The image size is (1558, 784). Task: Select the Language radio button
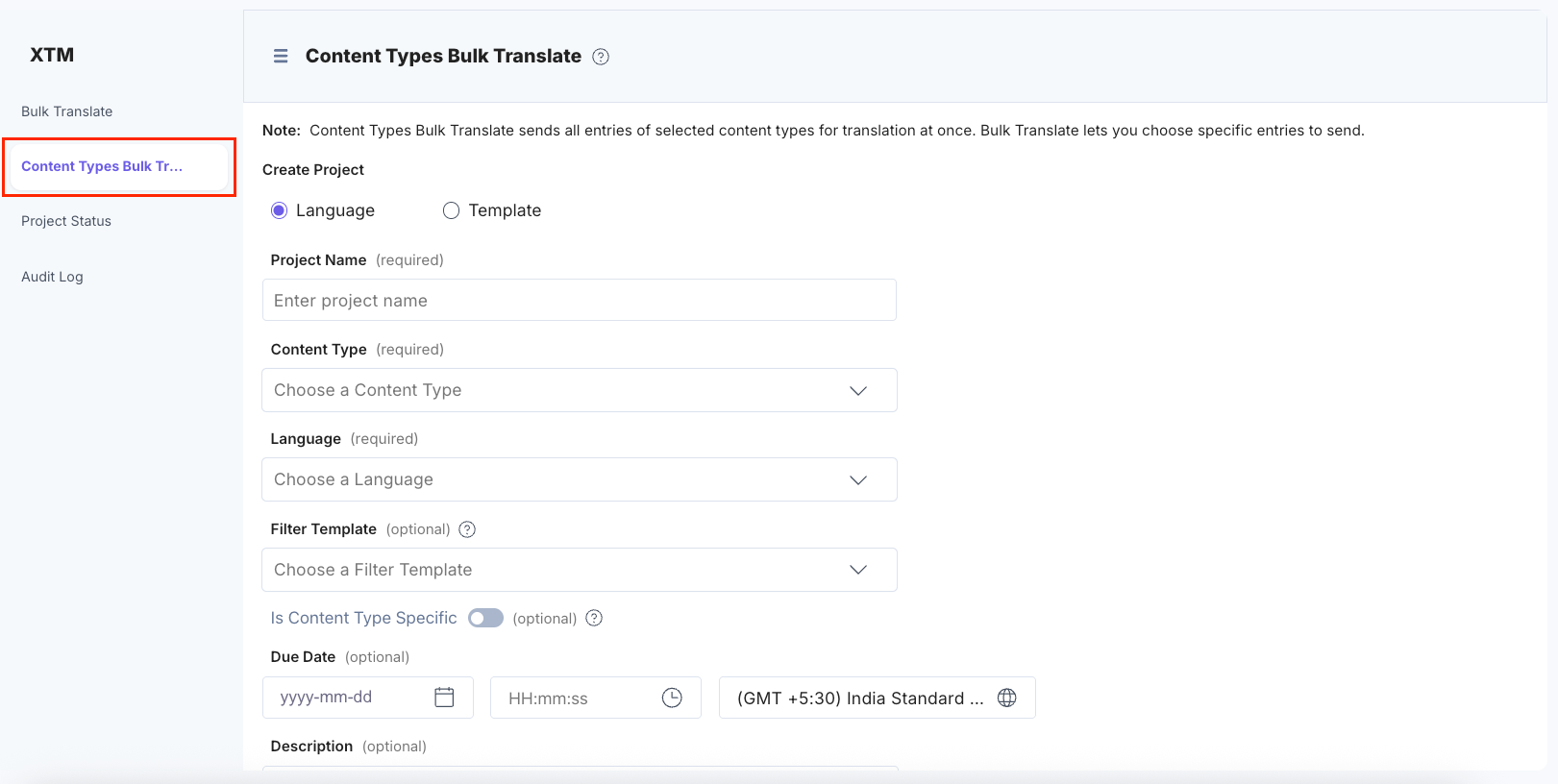click(x=279, y=210)
